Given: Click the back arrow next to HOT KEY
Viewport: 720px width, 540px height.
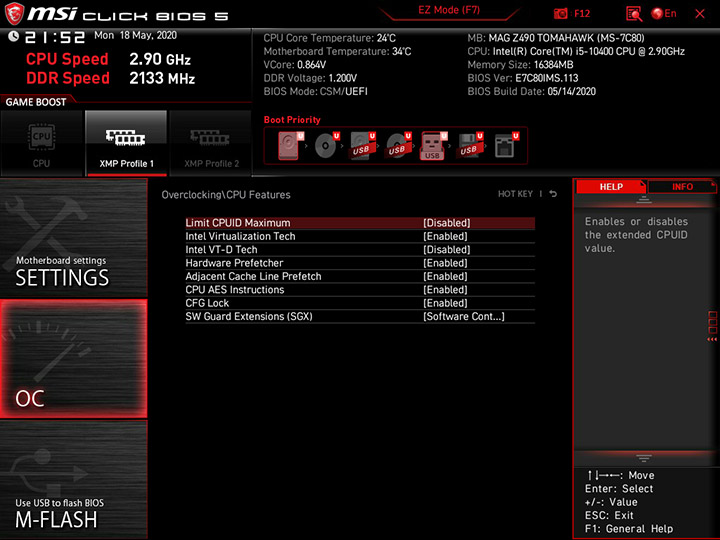Looking at the screenshot, I should click(553, 194).
